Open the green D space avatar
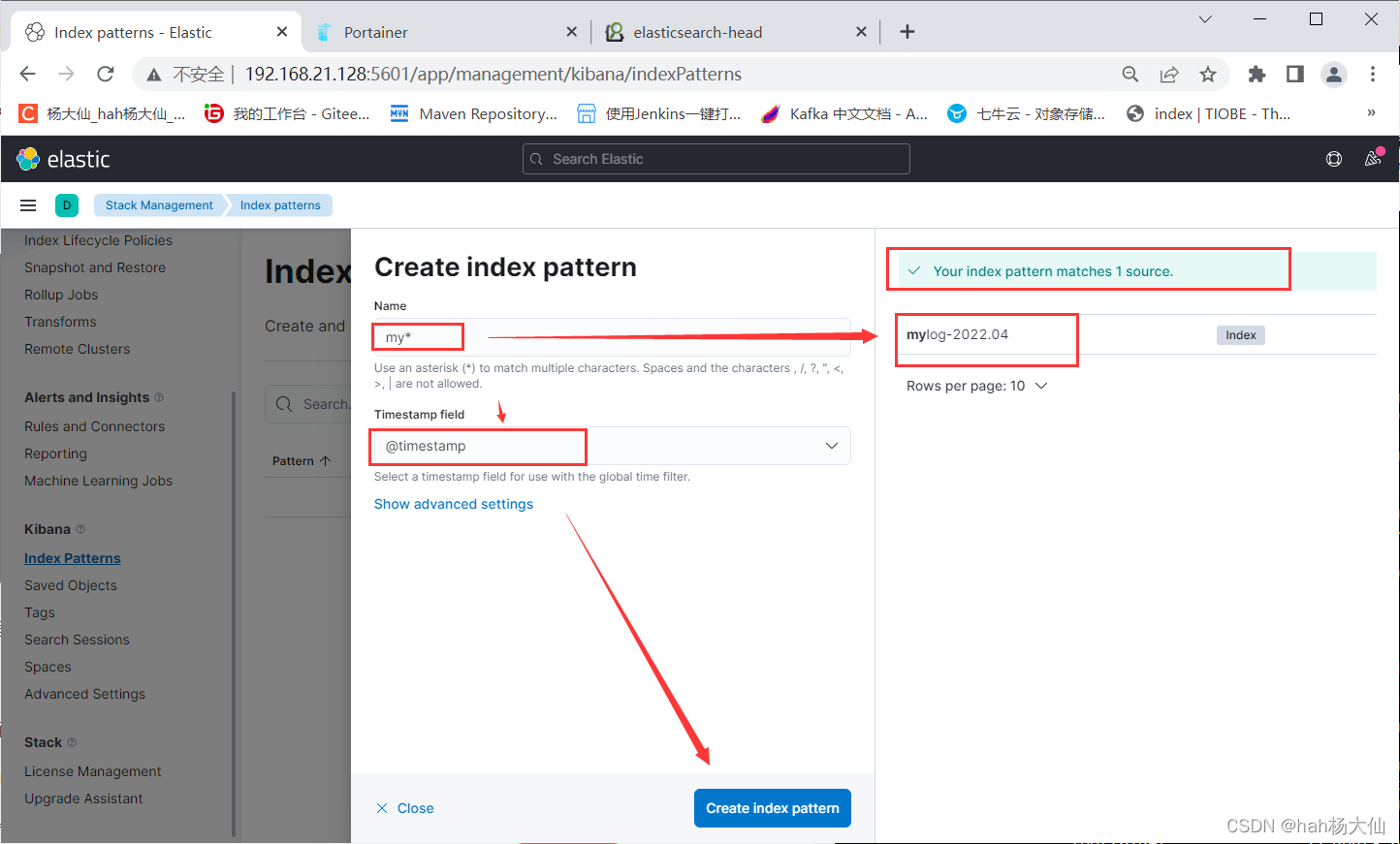 pos(67,205)
